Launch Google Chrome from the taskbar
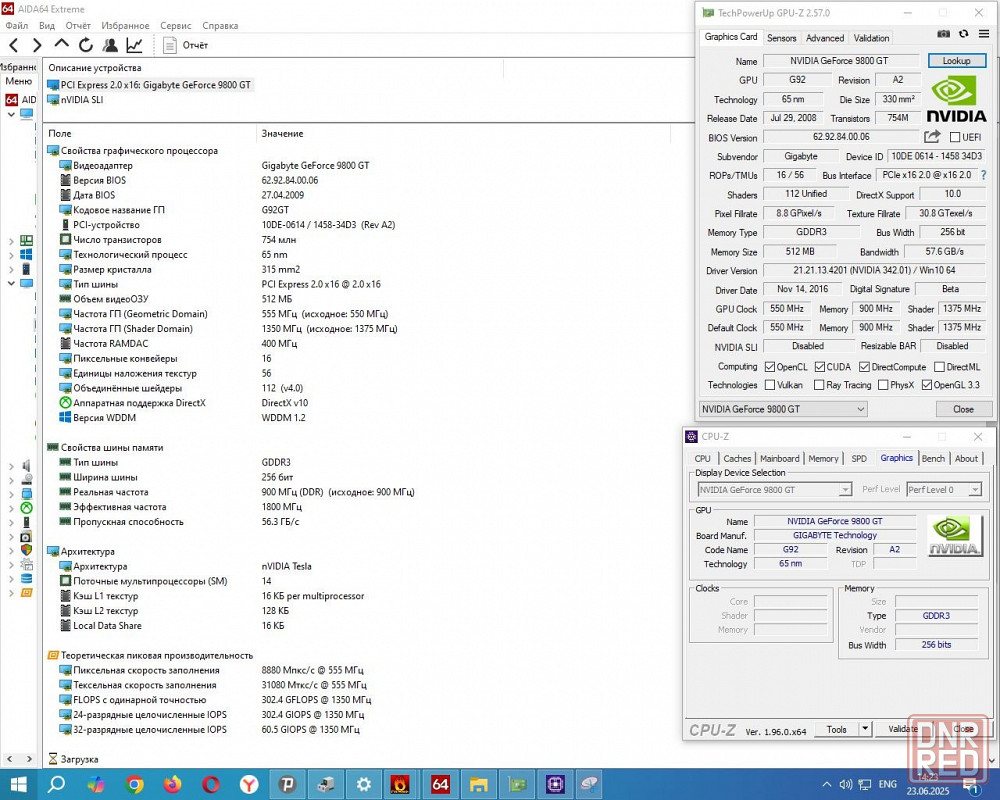The width and height of the screenshot is (1000, 800). pos(134,784)
